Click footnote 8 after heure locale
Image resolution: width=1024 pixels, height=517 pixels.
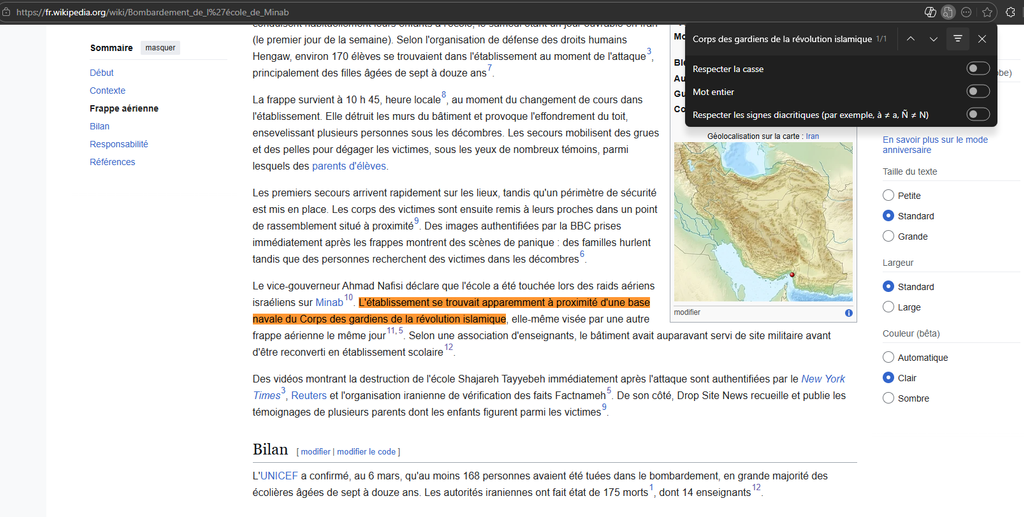click(443, 95)
